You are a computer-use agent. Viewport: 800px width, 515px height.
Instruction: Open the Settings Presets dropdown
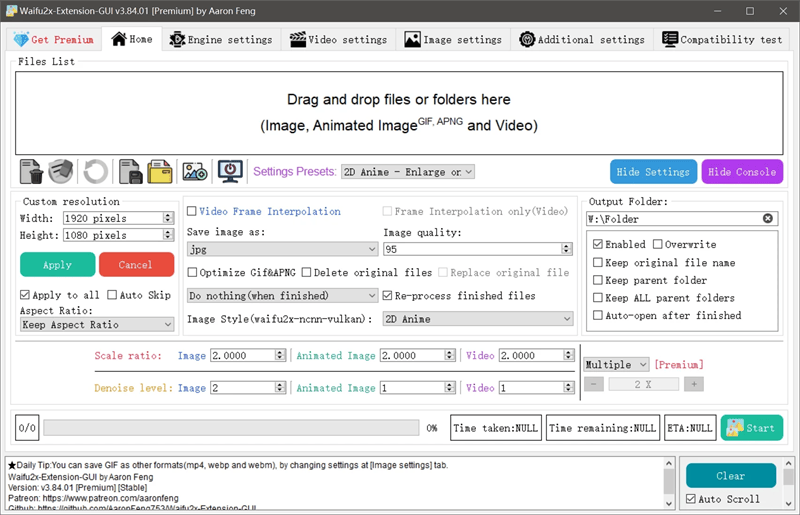click(407, 172)
